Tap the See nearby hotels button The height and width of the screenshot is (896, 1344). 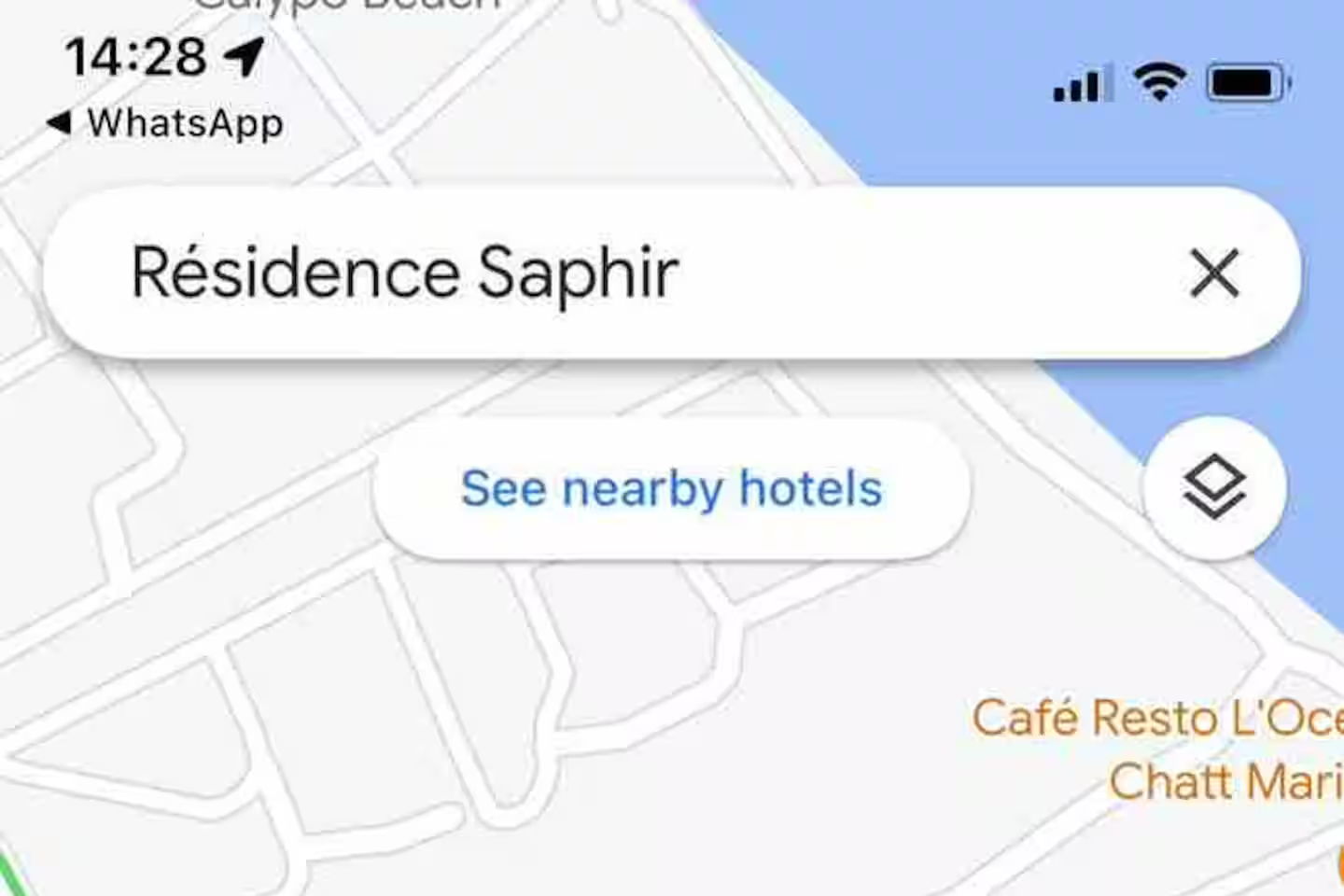(x=671, y=488)
